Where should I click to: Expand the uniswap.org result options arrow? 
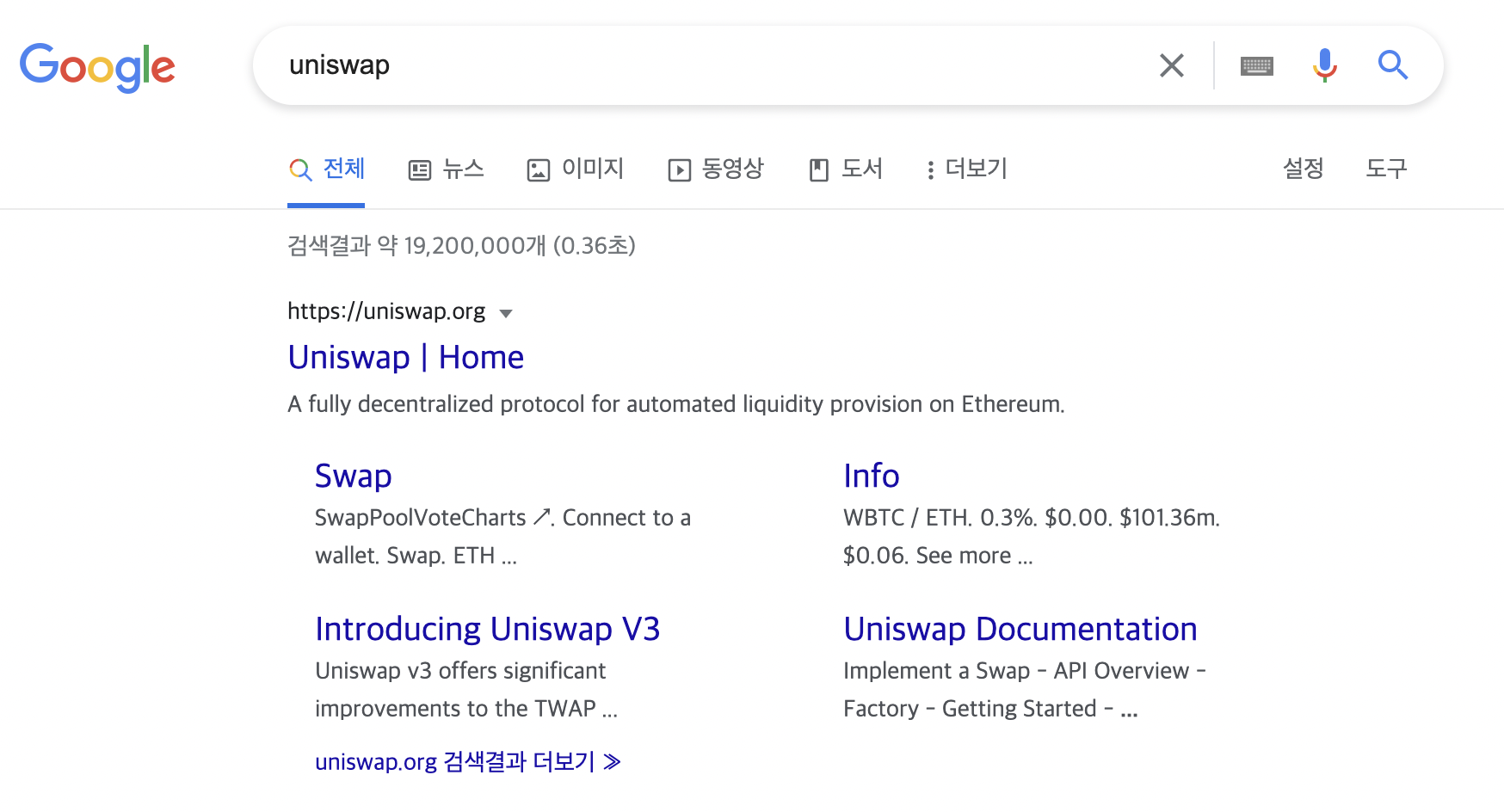click(507, 314)
